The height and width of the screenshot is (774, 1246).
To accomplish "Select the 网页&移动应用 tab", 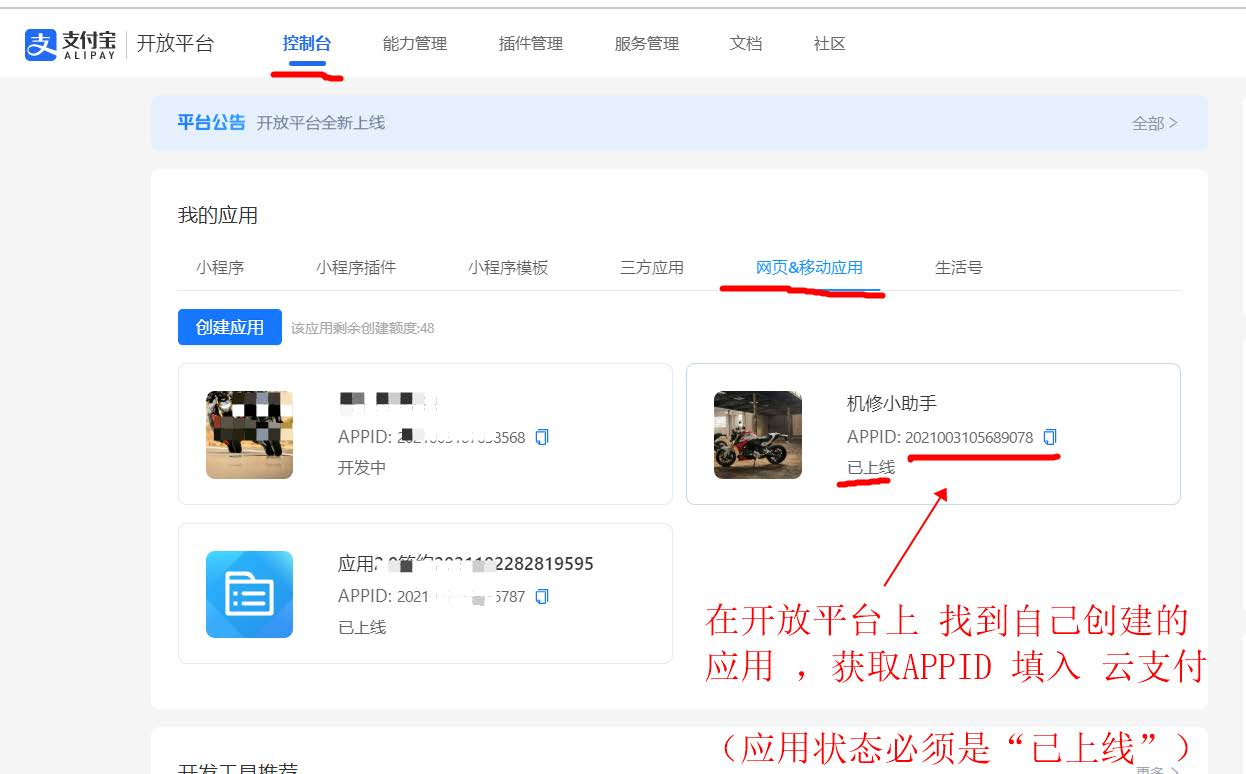I will [809, 268].
